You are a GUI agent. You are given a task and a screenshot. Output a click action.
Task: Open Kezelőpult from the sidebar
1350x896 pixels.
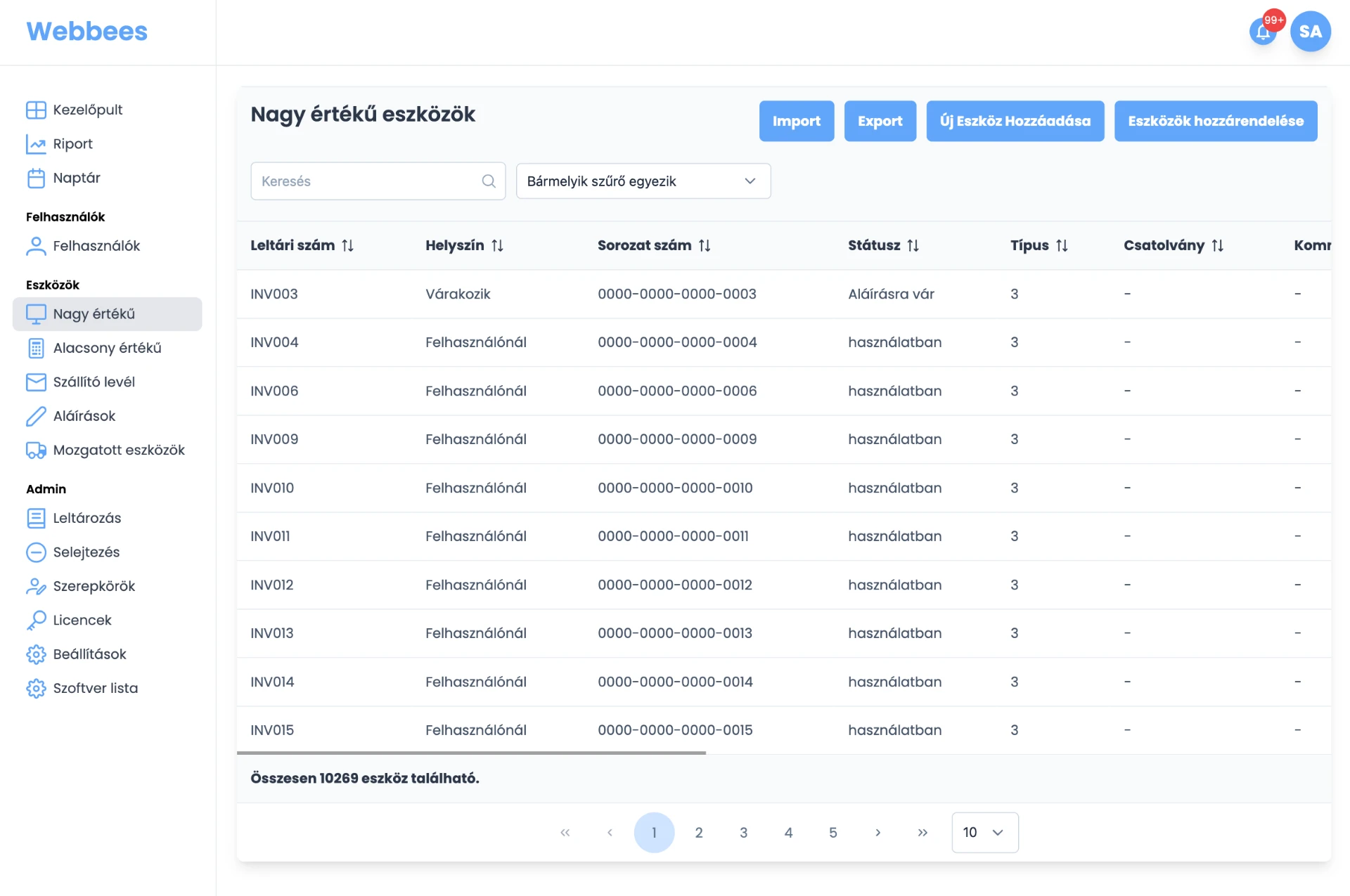[87, 110]
